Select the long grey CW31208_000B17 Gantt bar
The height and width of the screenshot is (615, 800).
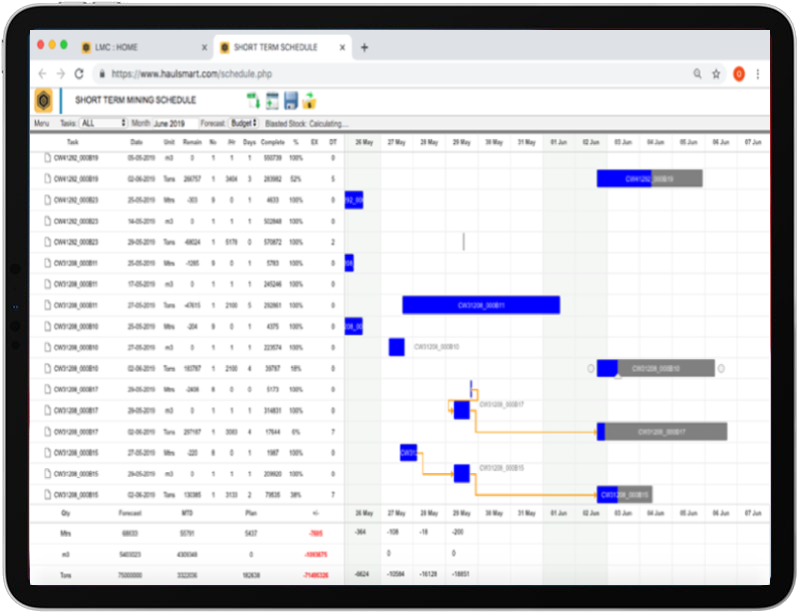[662, 432]
